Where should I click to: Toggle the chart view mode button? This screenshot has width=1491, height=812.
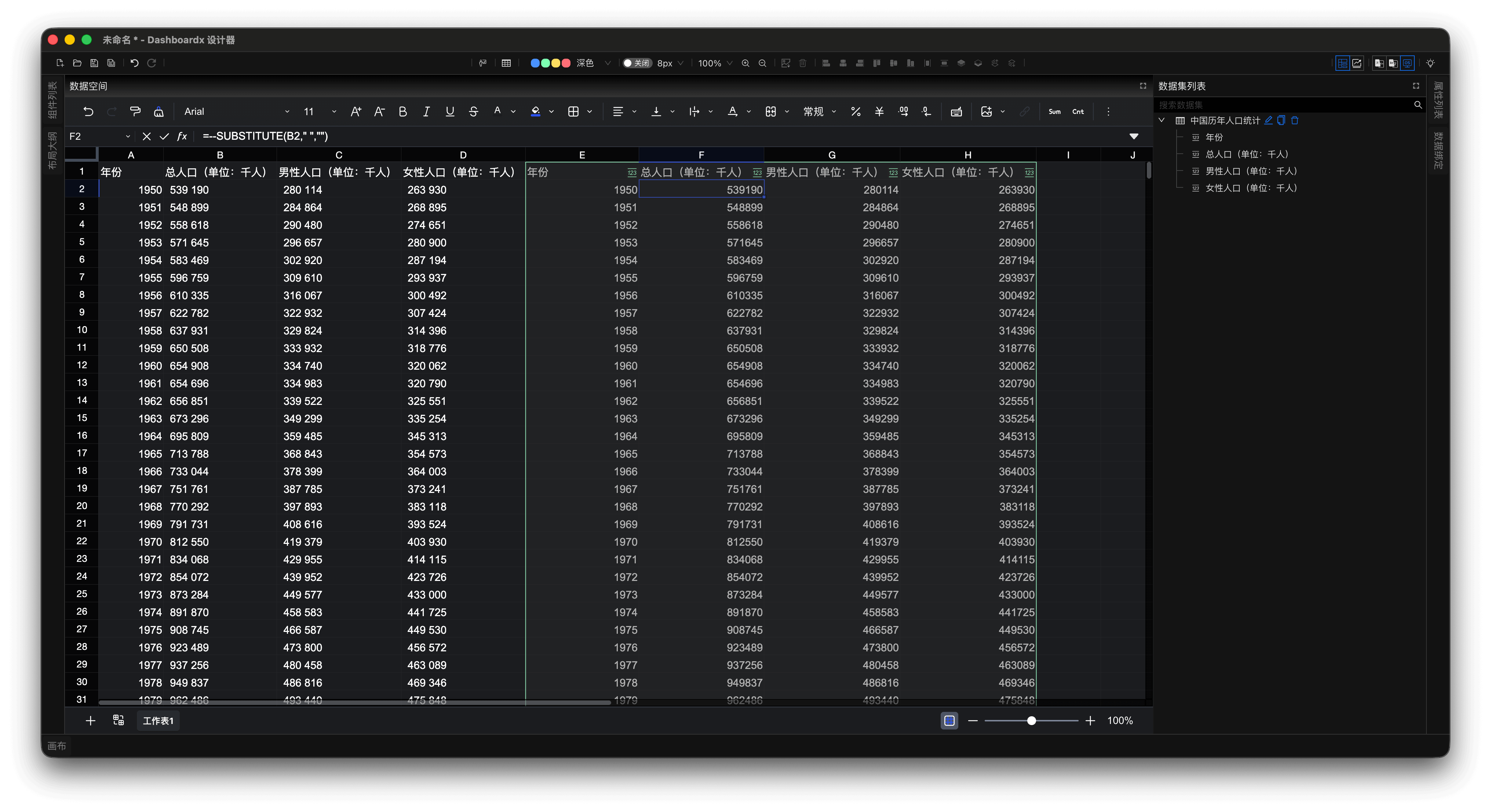click(x=1357, y=63)
